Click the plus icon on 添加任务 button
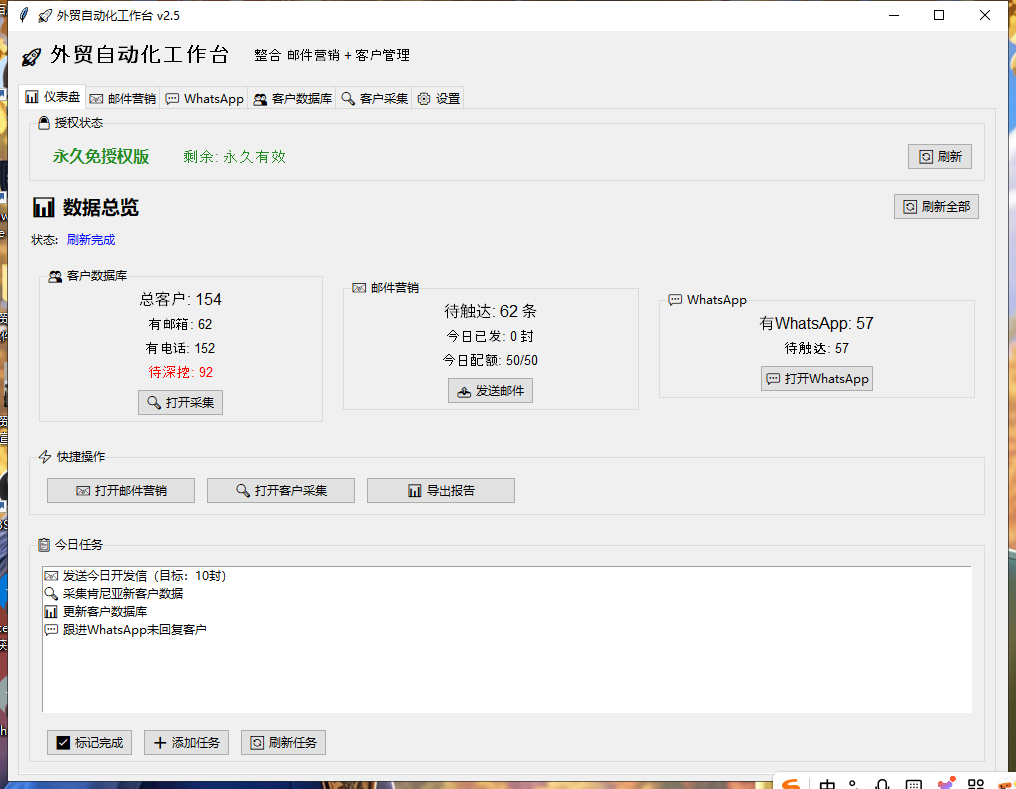1016x789 pixels. coord(160,742)
